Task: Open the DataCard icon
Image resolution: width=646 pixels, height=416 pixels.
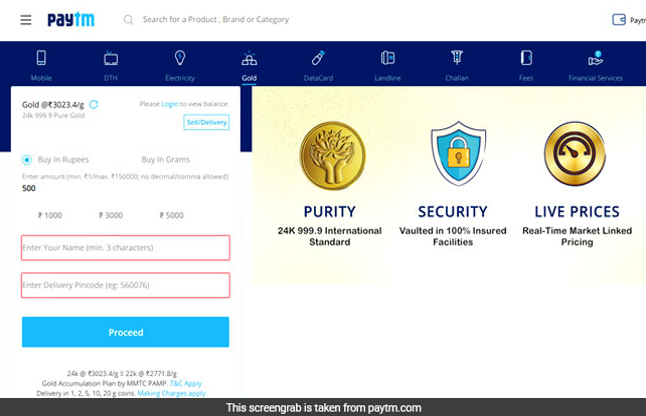Action: tap(318, 59)
